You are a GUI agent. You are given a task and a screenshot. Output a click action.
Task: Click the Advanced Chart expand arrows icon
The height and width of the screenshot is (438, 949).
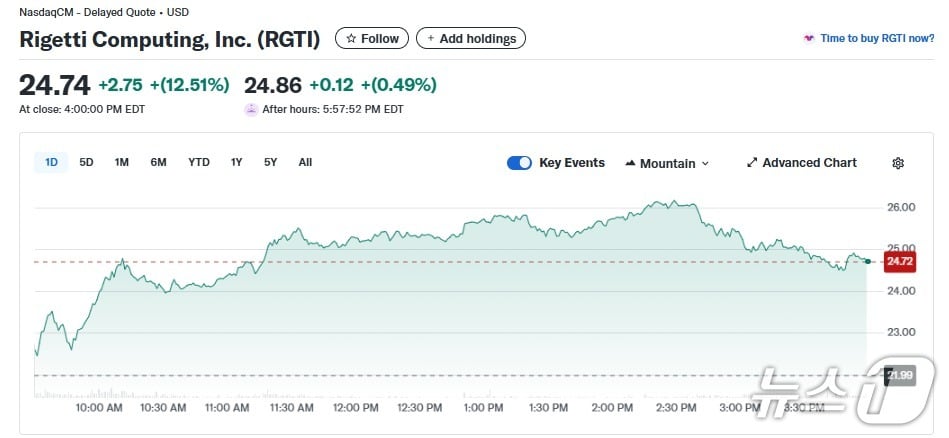click(x=752, y=163)
